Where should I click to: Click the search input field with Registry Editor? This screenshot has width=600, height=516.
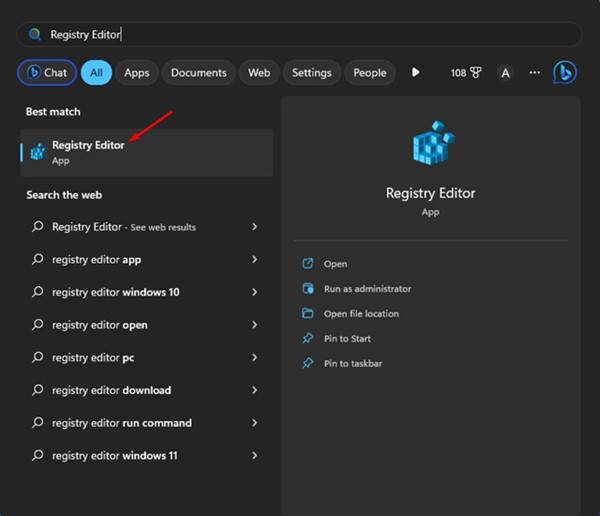point(300,34)
